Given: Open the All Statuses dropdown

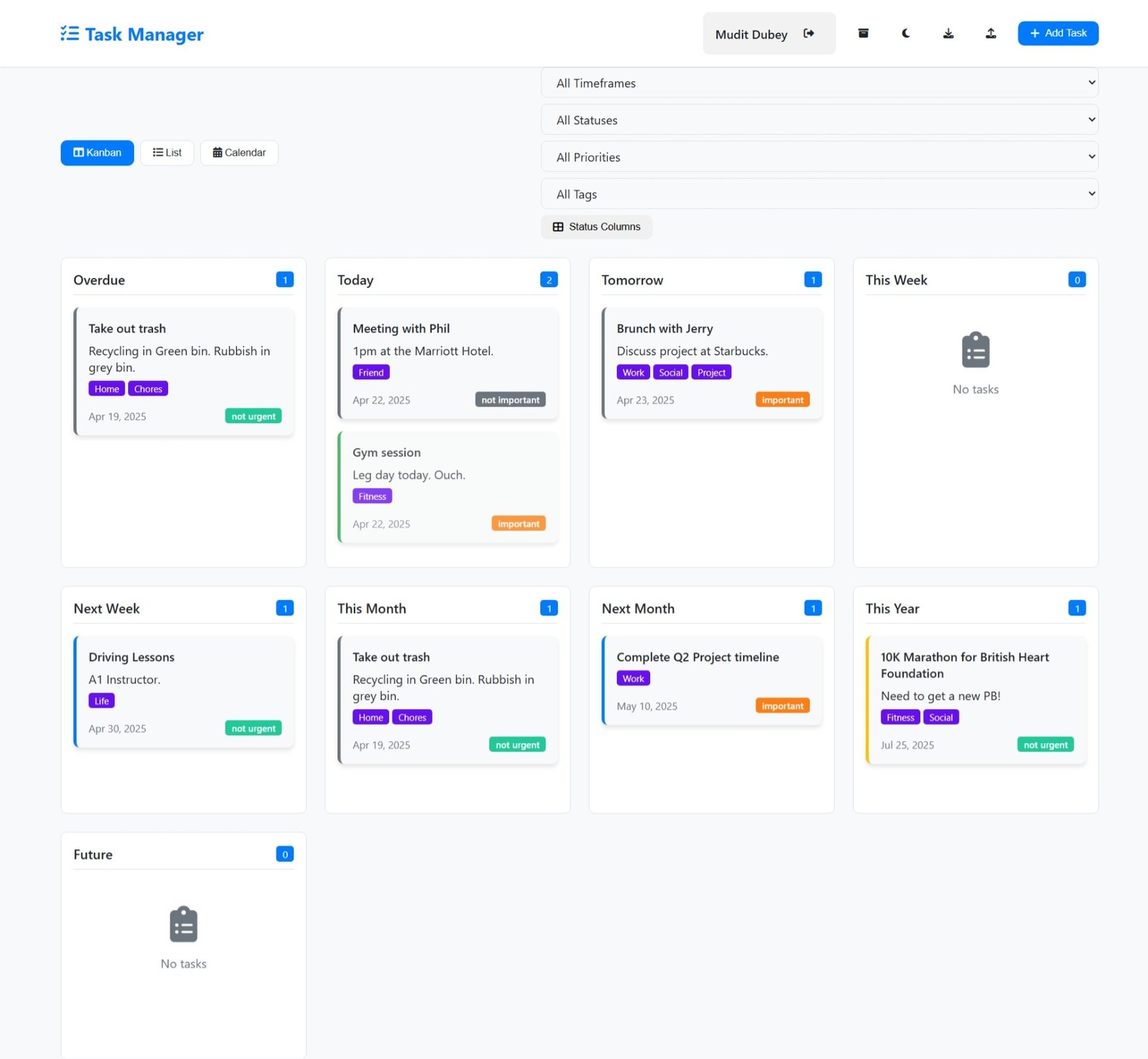Looking at the screenshot, I should (x=819, y=120).
